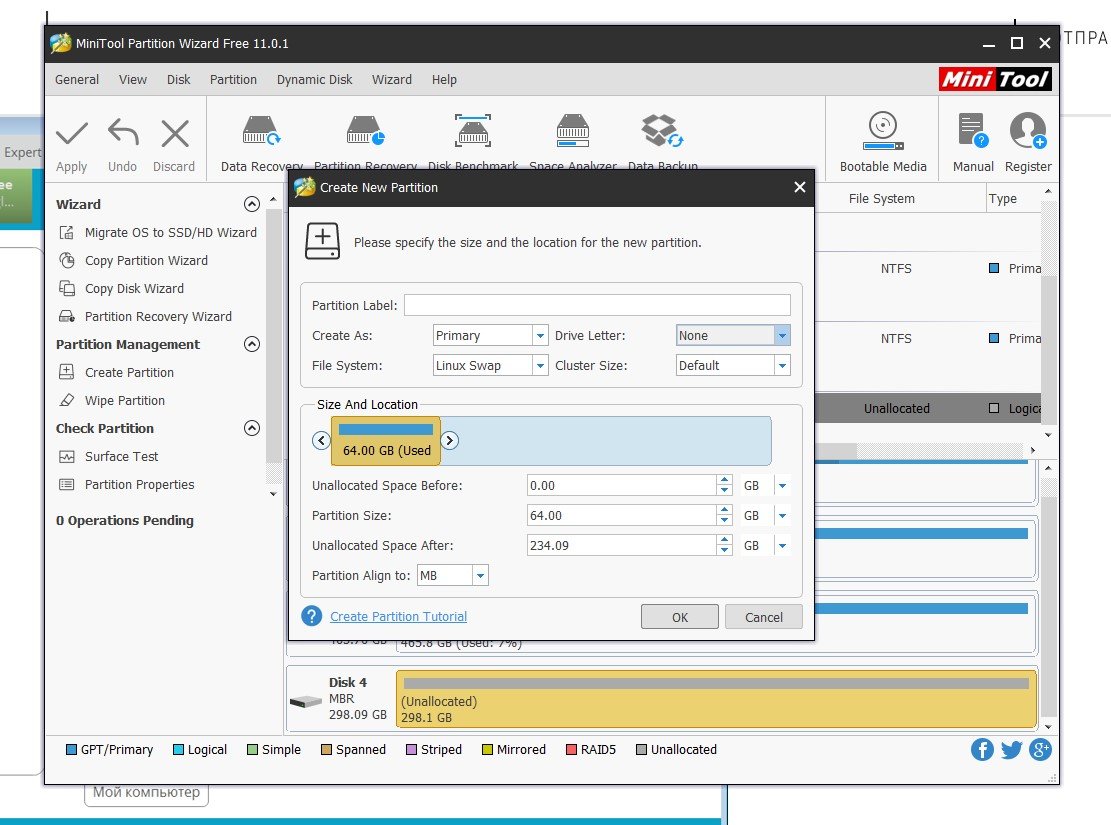Image resolution: width=1111 pixels, height=825 pixels.
Task: Select the Unallocated Logical row
Action: pyautogui.click(x=928, y=408)
